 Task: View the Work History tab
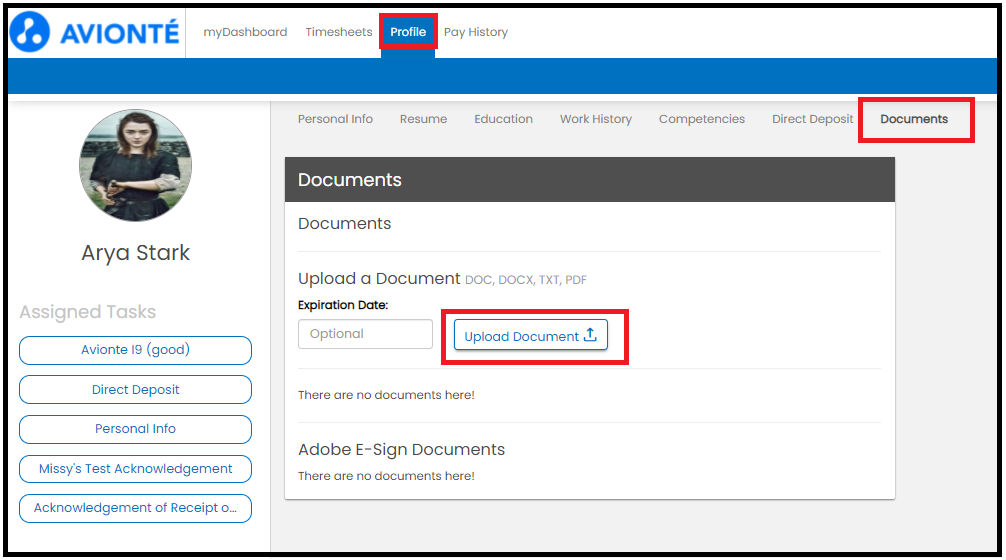pyautogui.click(x=596, y=119)
